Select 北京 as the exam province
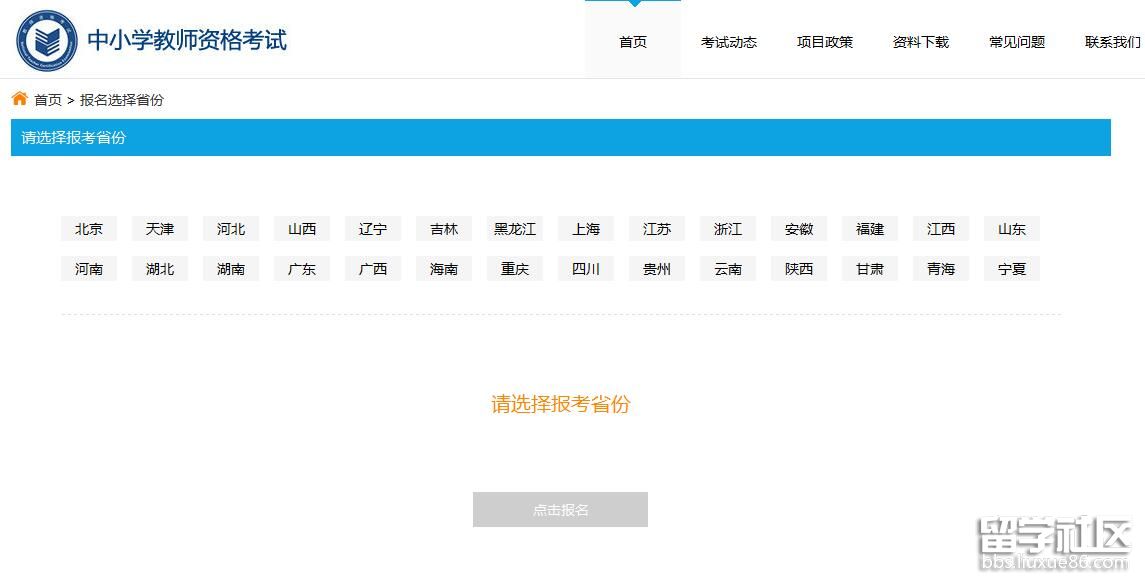 pyautogui.click(x=88, y=228)
